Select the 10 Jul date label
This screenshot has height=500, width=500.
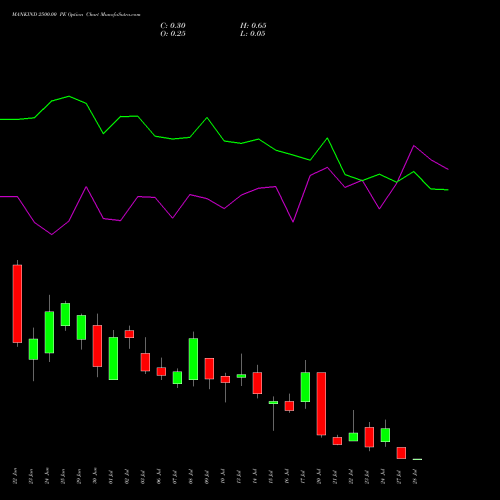coord(223,476)
